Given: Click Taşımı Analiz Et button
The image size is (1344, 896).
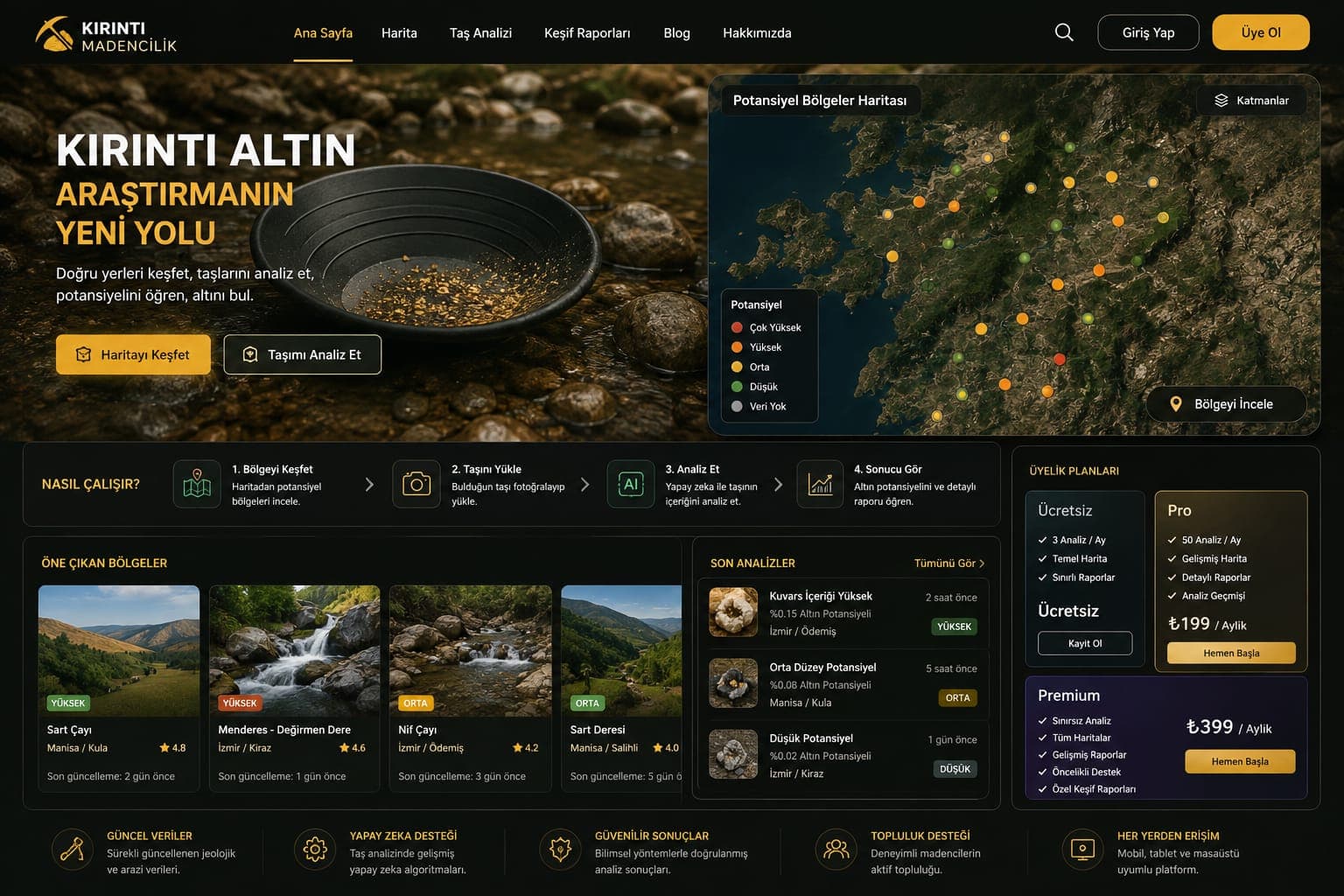Looking at the screenshot, I should [302, 354].
